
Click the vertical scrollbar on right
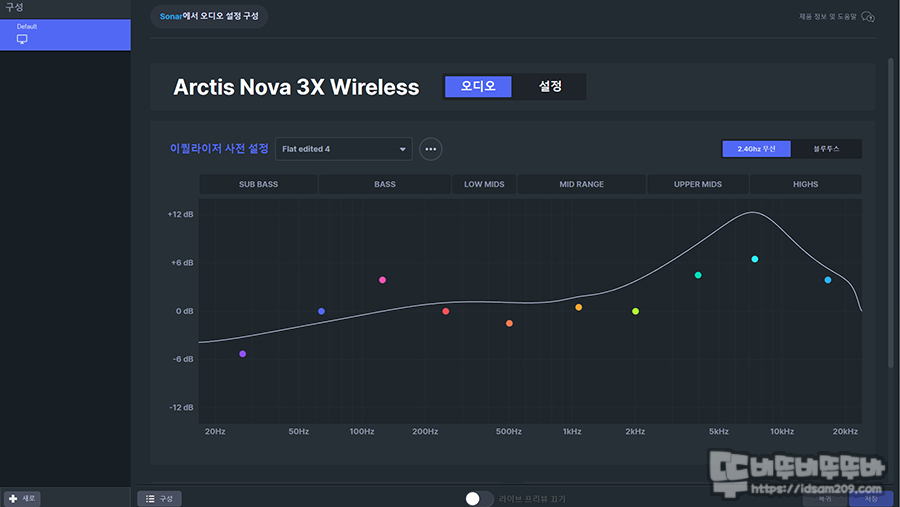pos(891,212)
